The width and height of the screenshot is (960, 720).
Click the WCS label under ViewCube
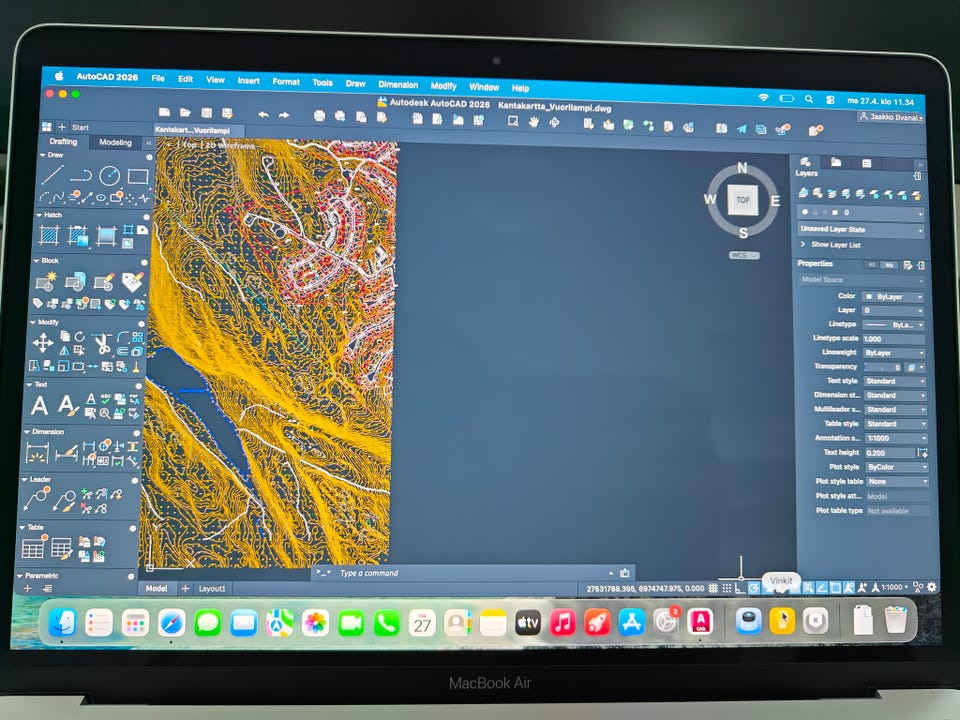click(744, 255)
